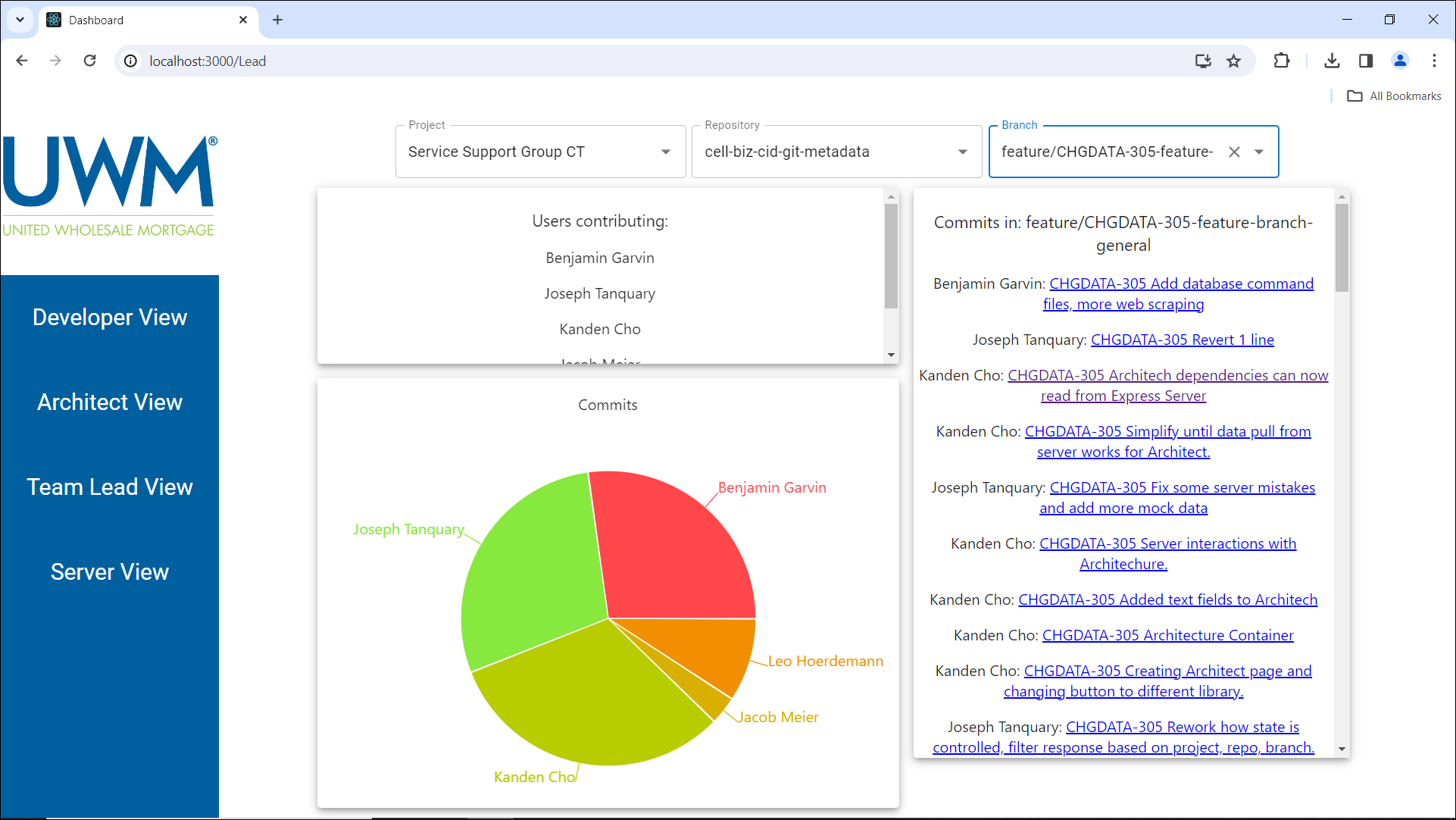Open the Chrome profile avatar icon
The image size is (1456, 820).
pos(1400,61)
